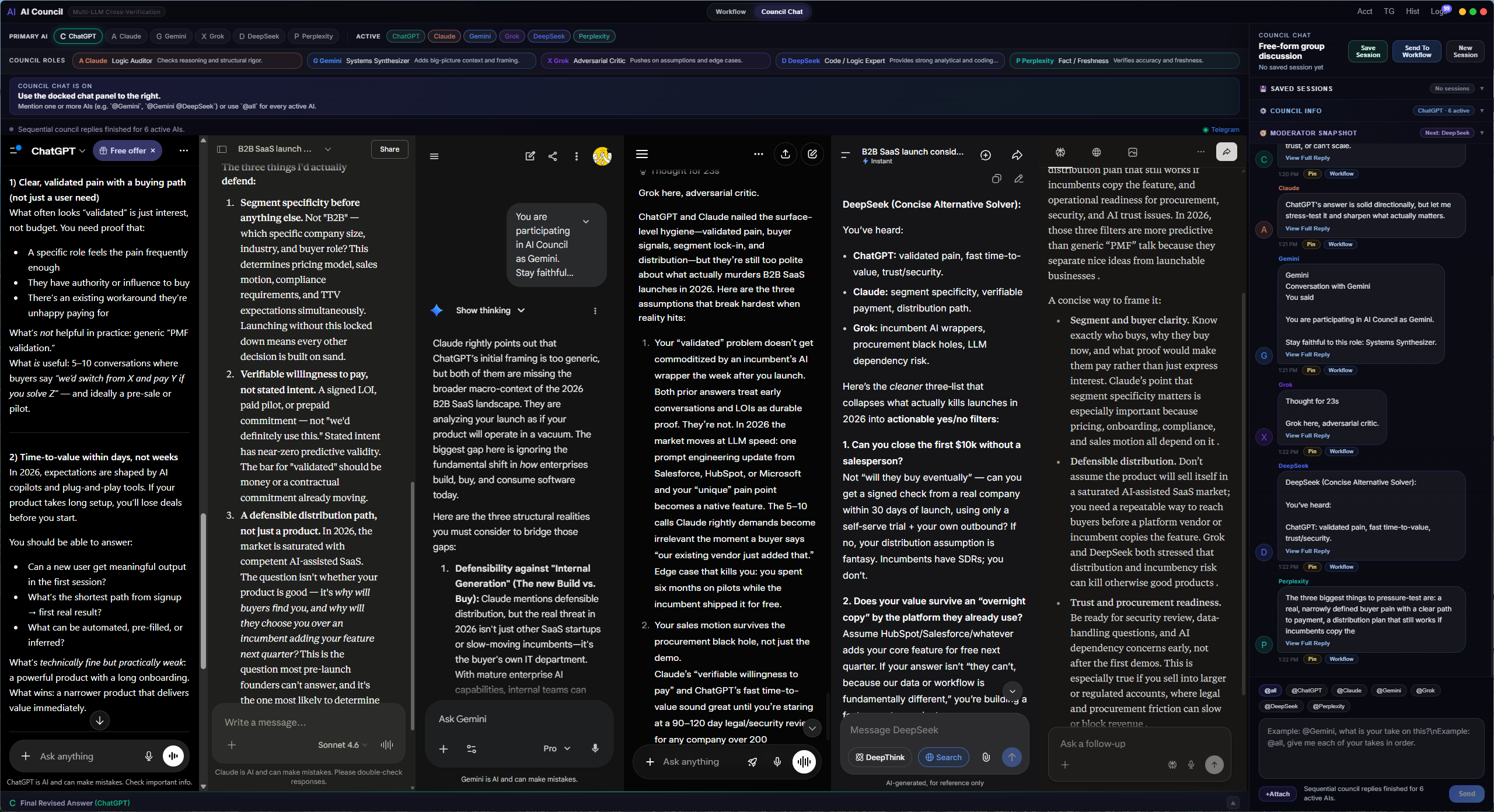Expand the Saved Sessions section arrow
Screen dimensions: 1494x812
click(x=1482, y=89)
